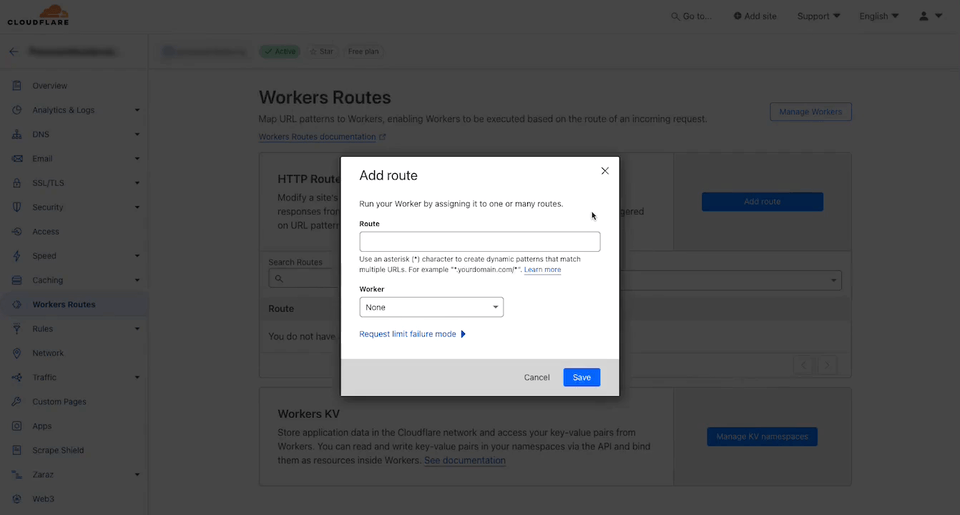Click the Learn more link
The width and height of the screenshot is (960, 515).
coord(542,270)
